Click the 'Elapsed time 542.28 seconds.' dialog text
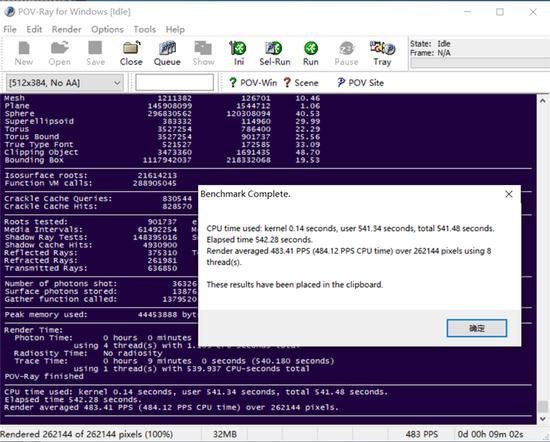 click(x=259, y=240)
